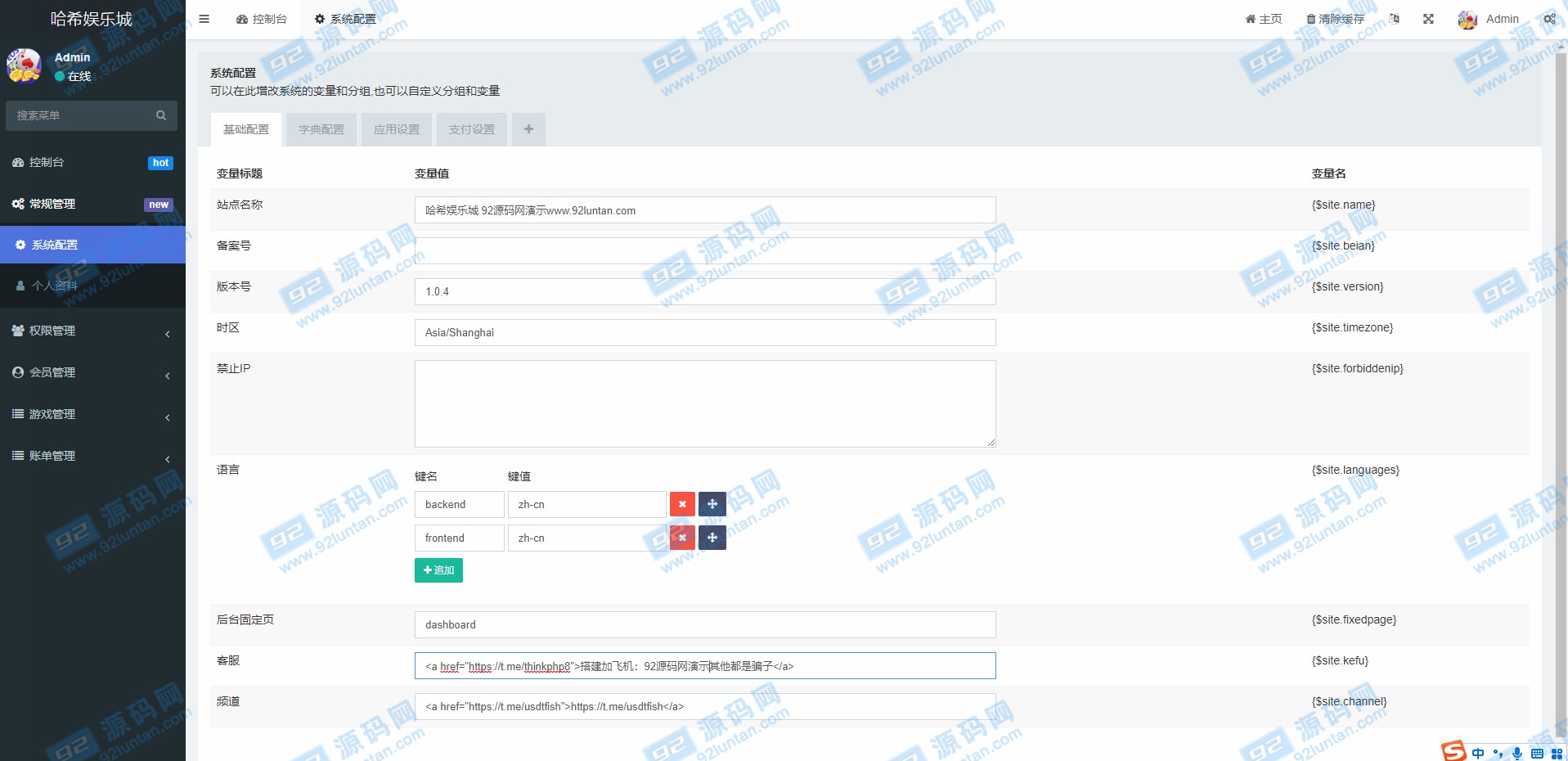Viewport: 1568px width, 761px height.
Task: Expand 账单管理 sidebar group
Action: pos(92,456)
